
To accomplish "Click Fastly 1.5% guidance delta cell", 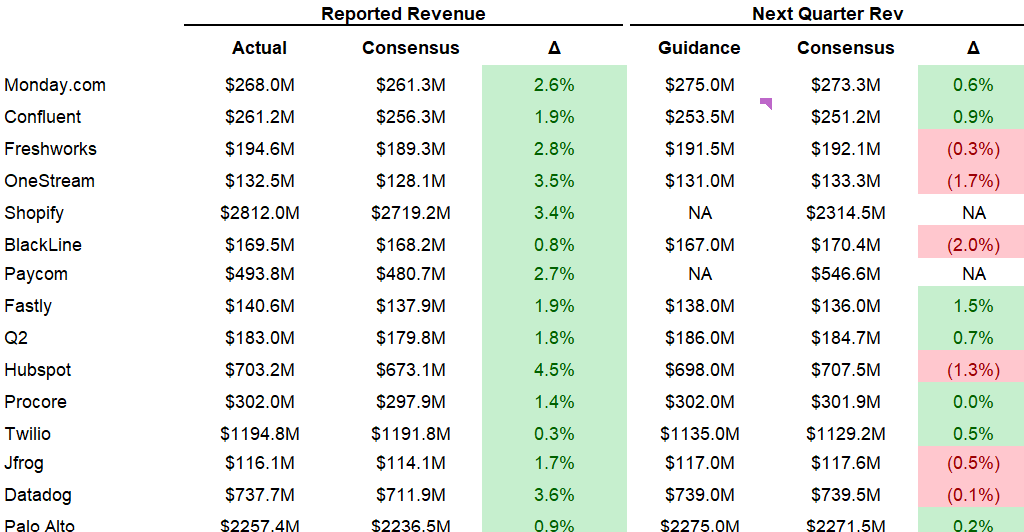I will 971,302.
